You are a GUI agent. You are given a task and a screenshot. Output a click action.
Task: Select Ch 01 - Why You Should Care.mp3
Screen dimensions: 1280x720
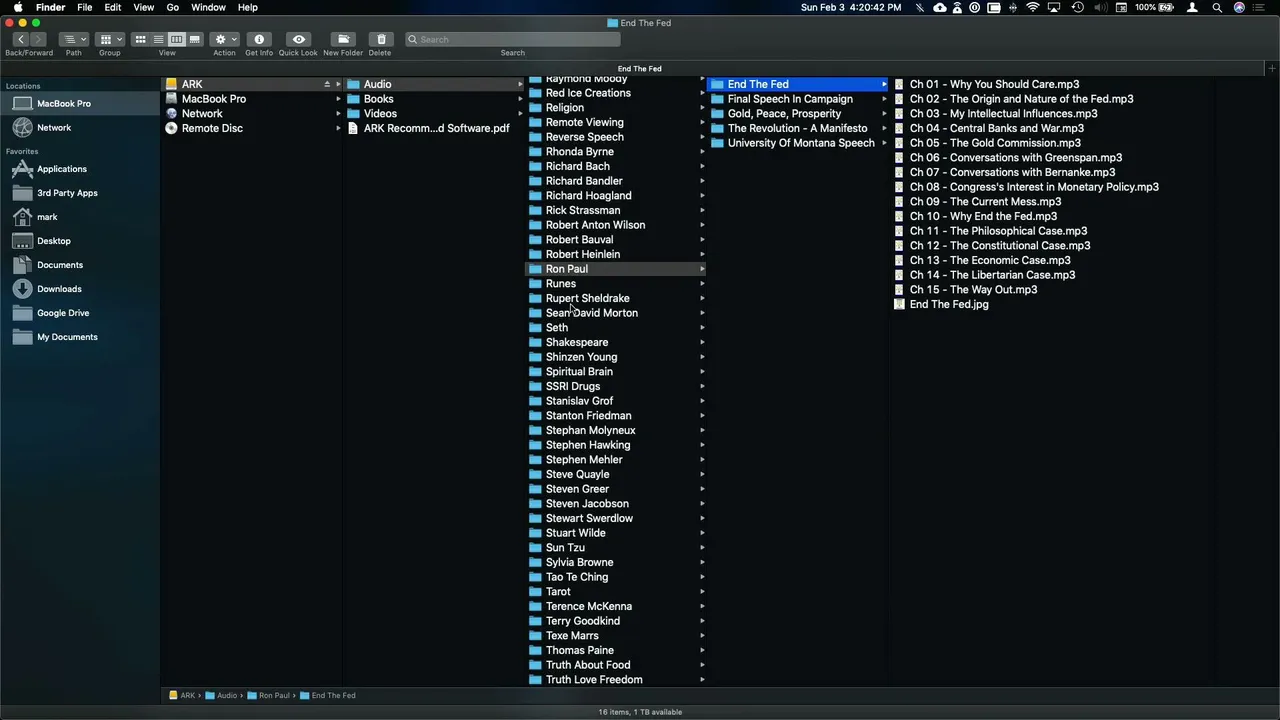coord(994,84)
